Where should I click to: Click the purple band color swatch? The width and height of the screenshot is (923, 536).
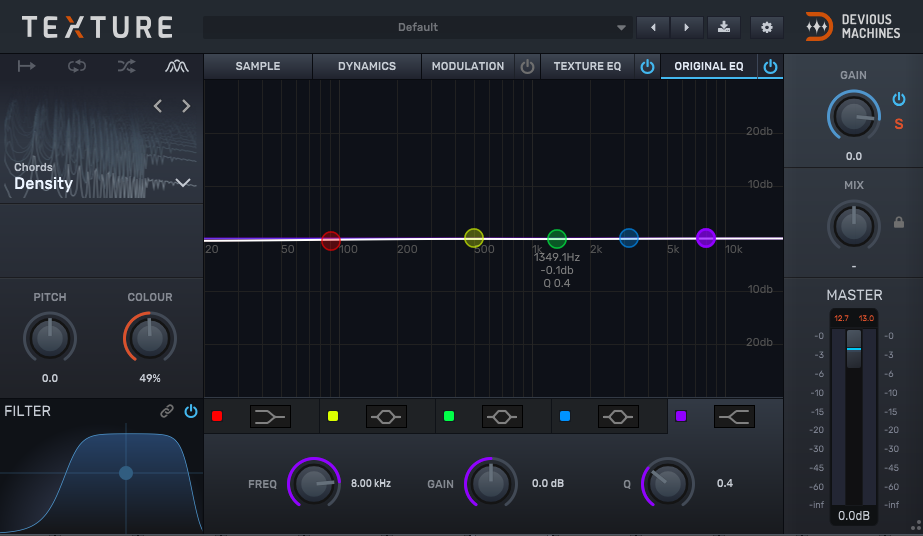(x=681, y=417)
